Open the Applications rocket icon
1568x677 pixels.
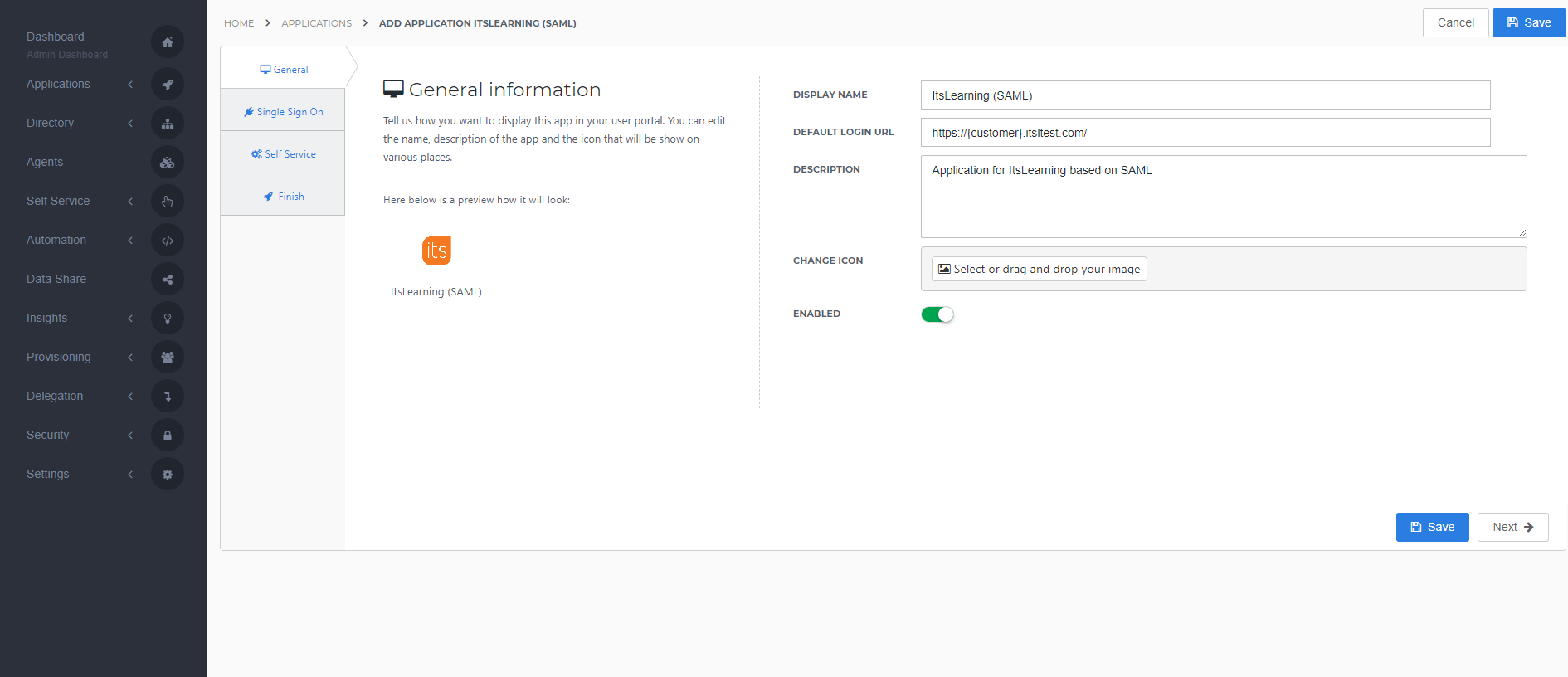click(x=168, y=84)
